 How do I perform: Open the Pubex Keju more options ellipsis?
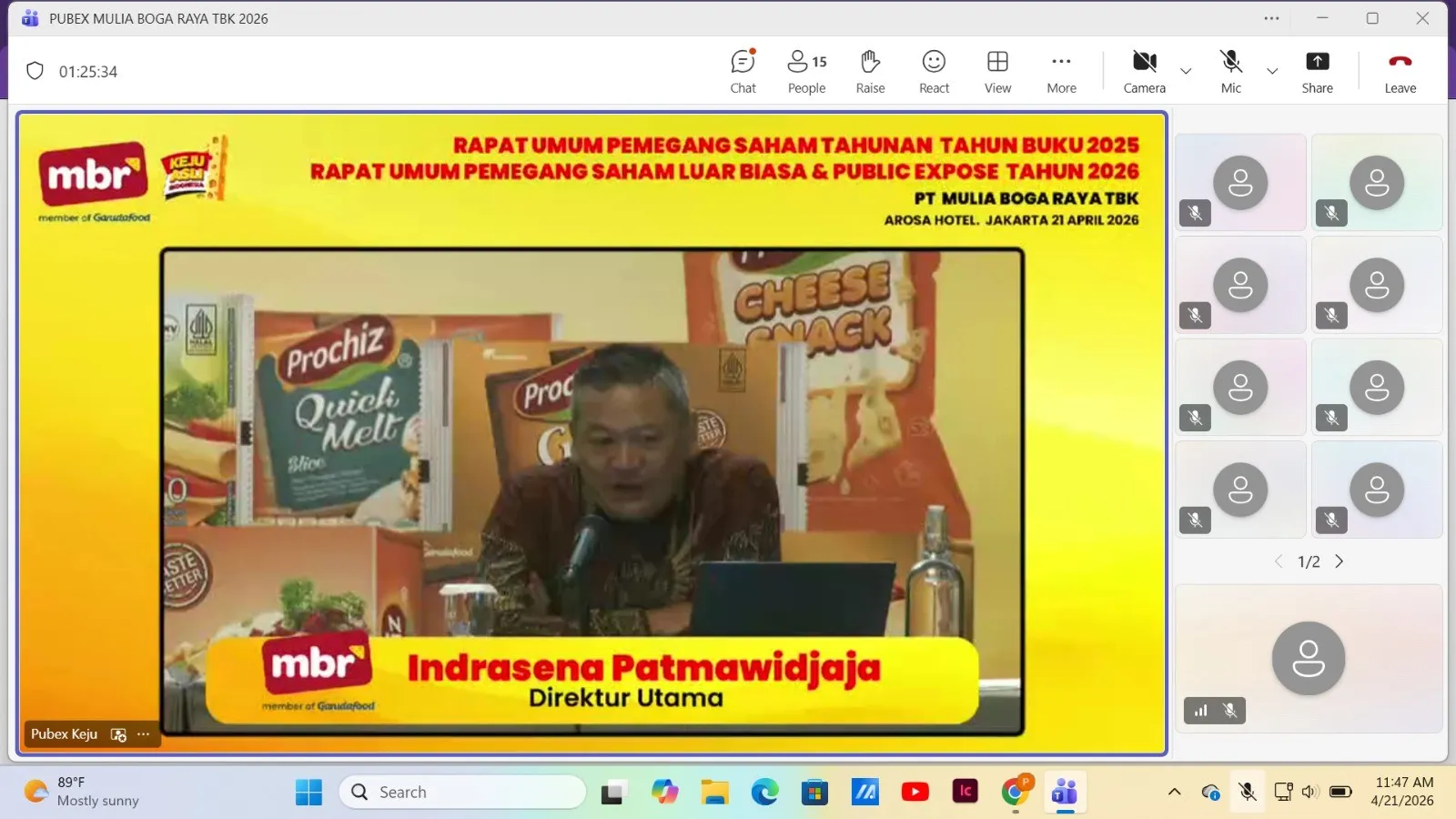(144, 734)
